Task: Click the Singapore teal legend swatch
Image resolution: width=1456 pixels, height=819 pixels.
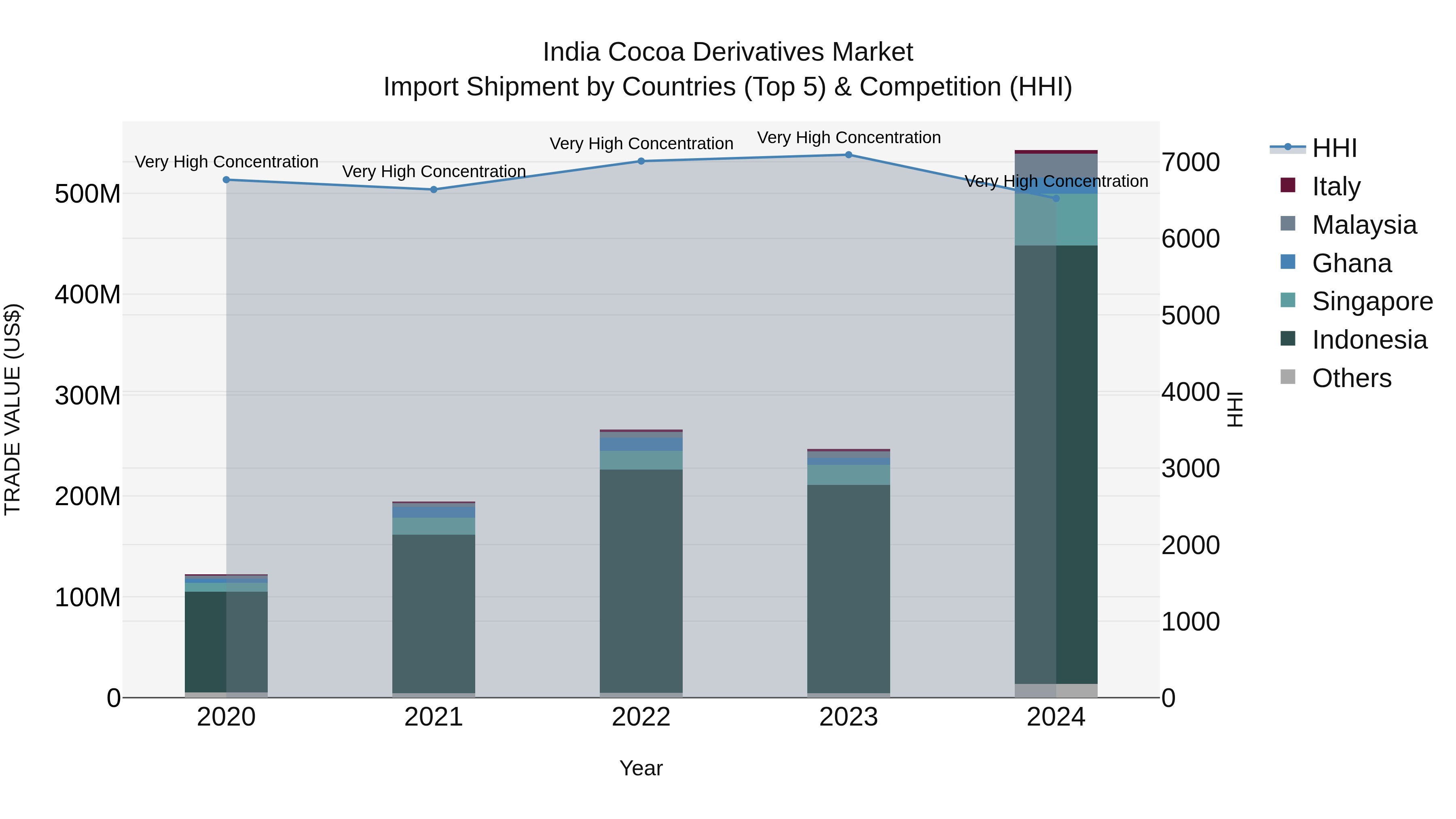Action: point(1288,300)
